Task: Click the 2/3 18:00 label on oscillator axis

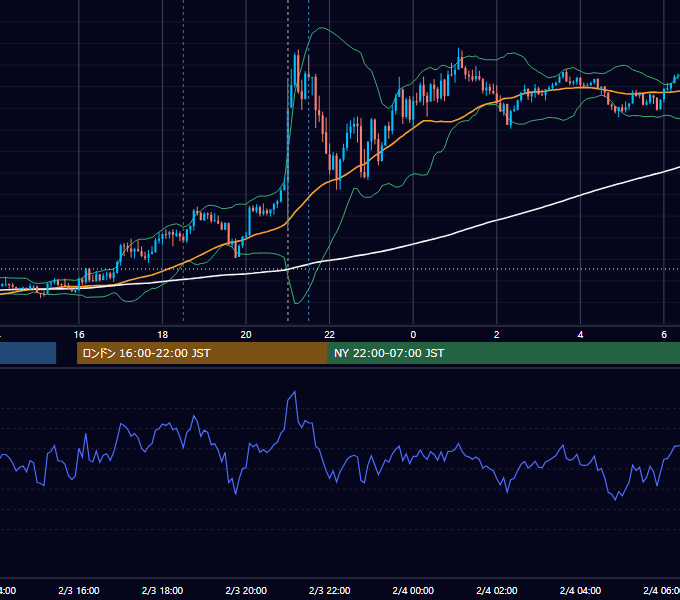Action: coord(163,590)
